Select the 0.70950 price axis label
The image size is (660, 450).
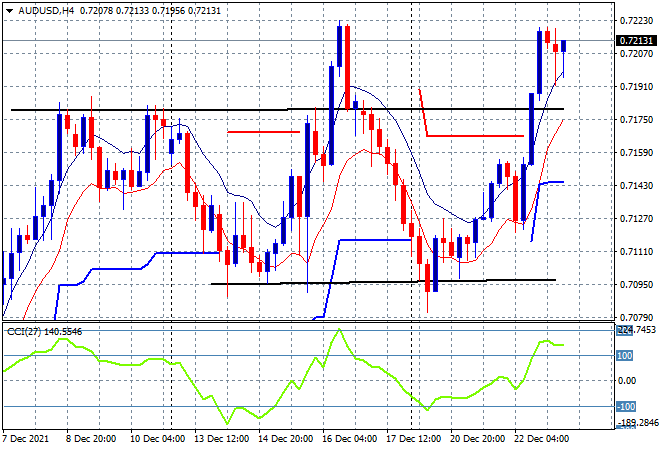636,285
